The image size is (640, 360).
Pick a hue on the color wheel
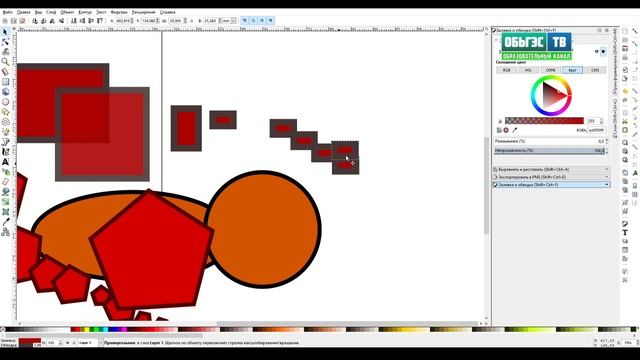coord(551,96)
